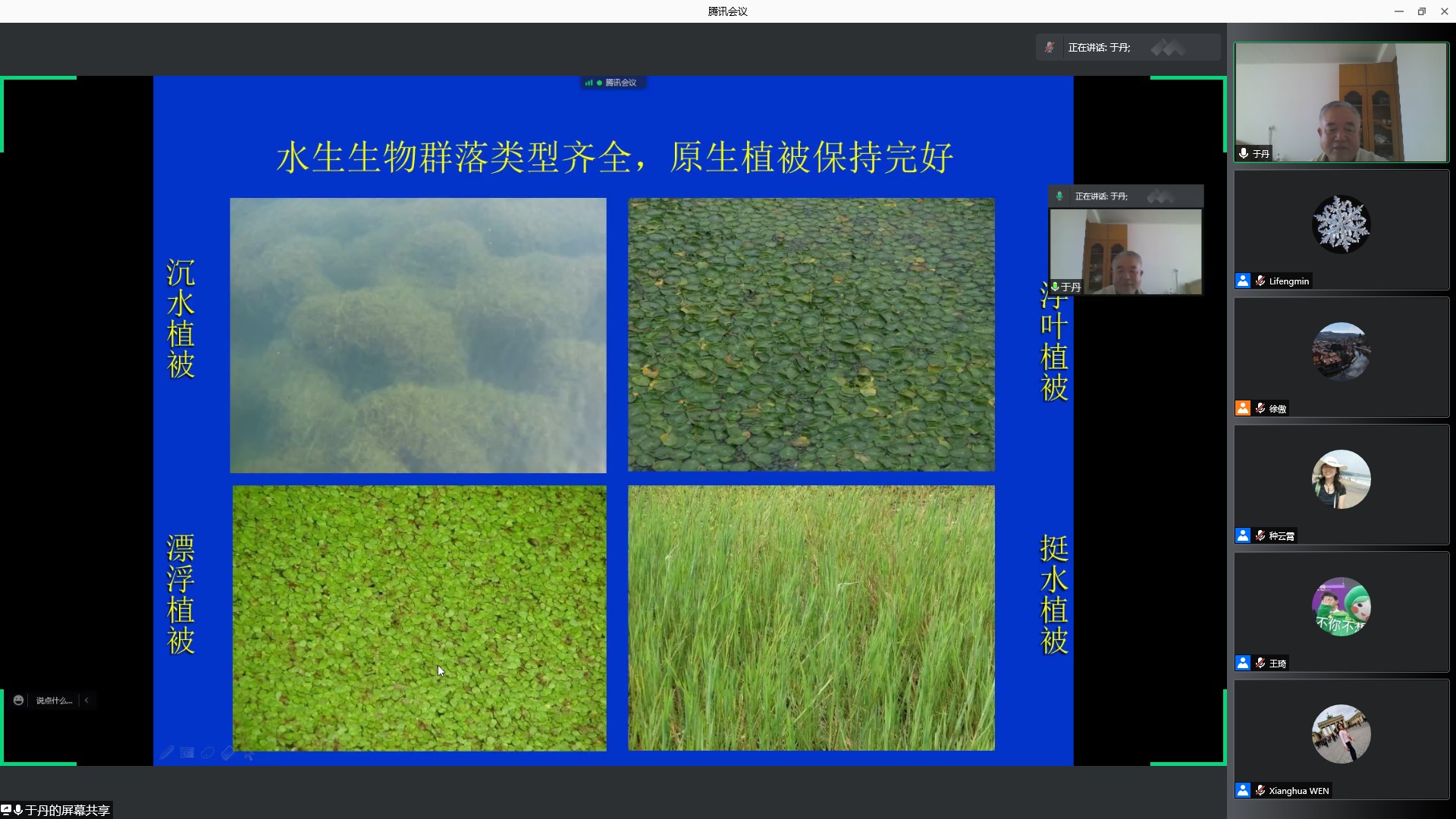1456x819 pixels.
Task: Open the emoji picker in chat bar
Action: coord(18,700)
